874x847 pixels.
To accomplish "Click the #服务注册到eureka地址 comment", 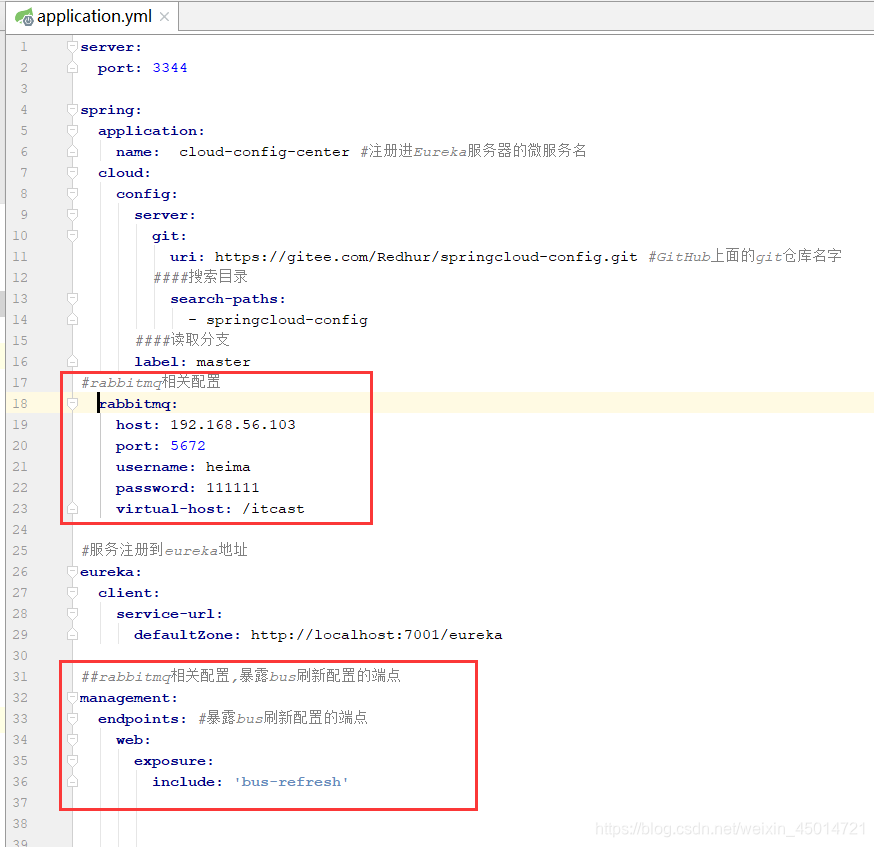I will pos(164,551).
